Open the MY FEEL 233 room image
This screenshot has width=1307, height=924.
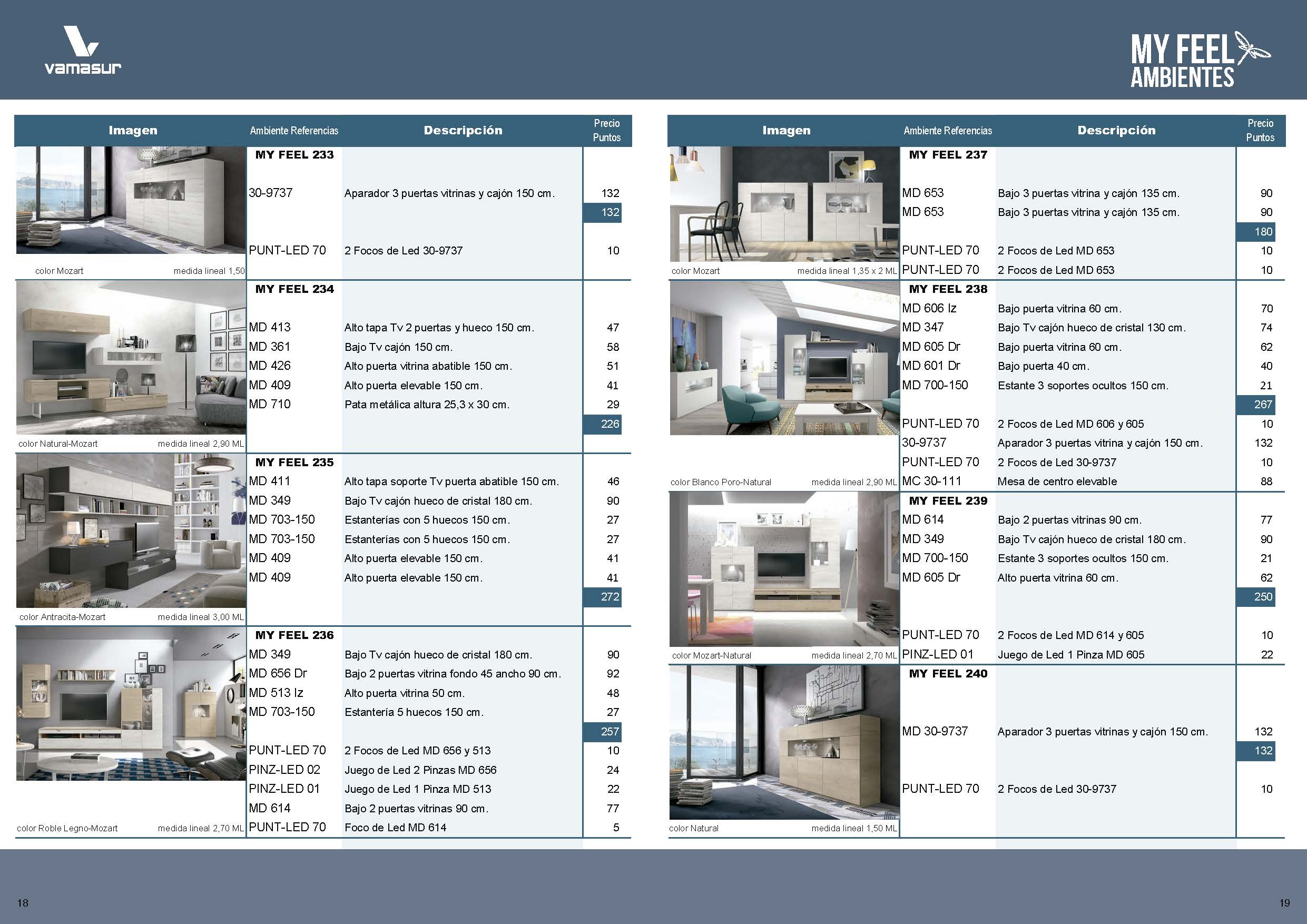coord(131,200)
